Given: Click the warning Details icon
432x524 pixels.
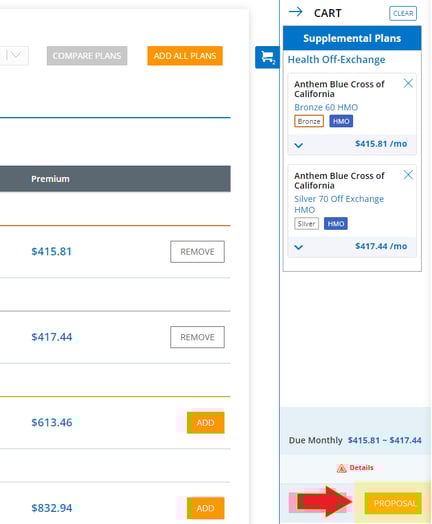Looking at the screenshot, I should pos(341,468).
